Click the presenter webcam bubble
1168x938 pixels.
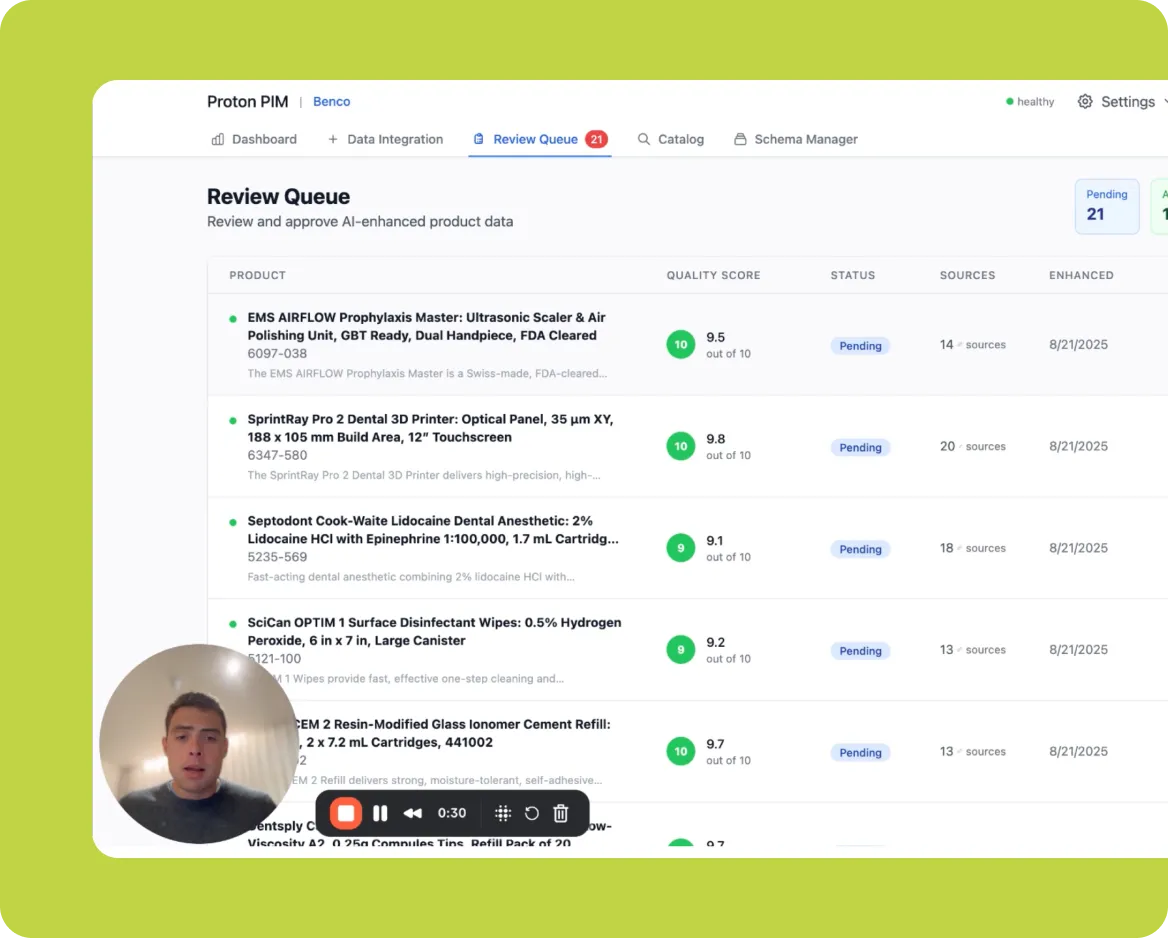(x=199, y=744)
